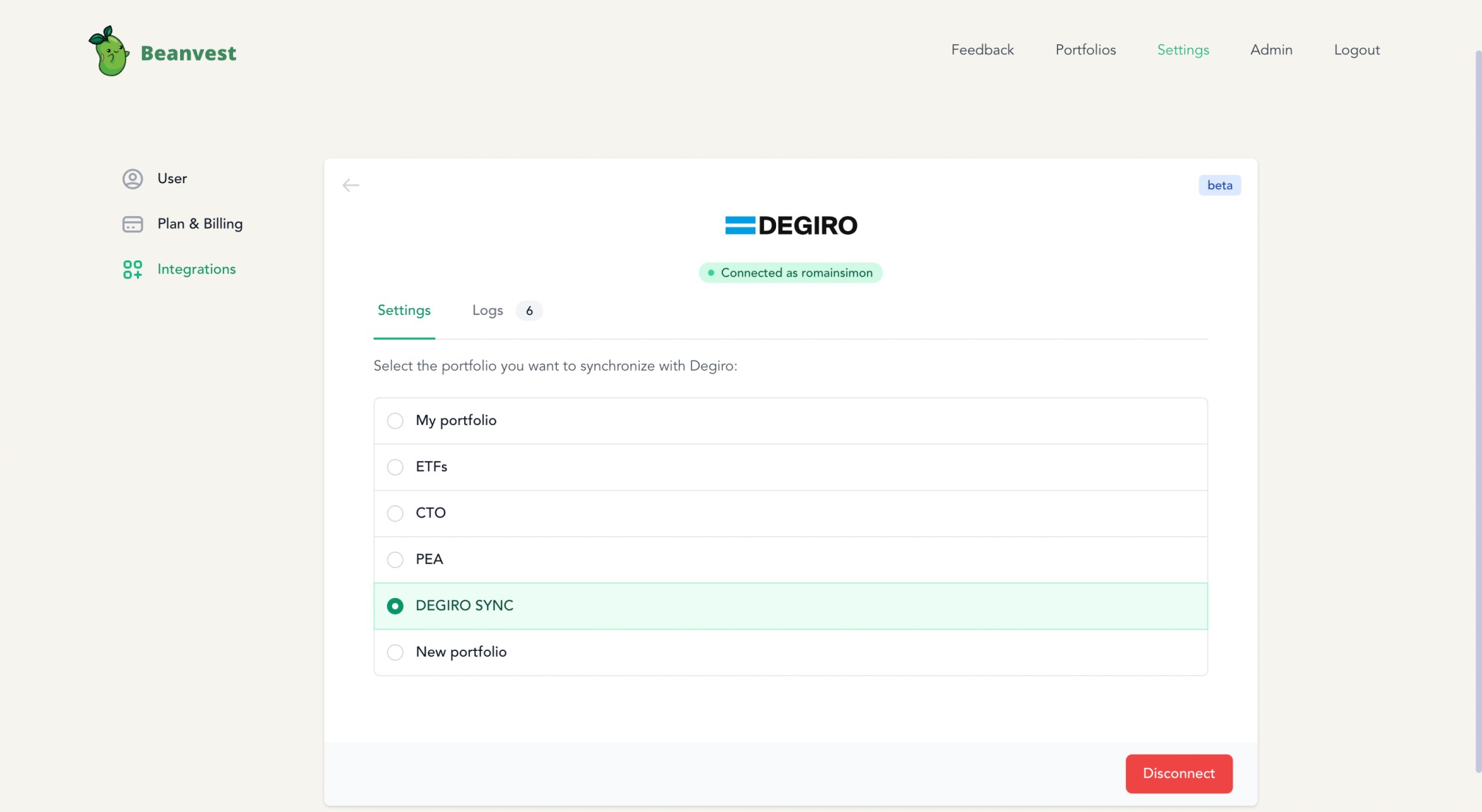
Task: Select the New portfolio radio button
Action: 395,652
